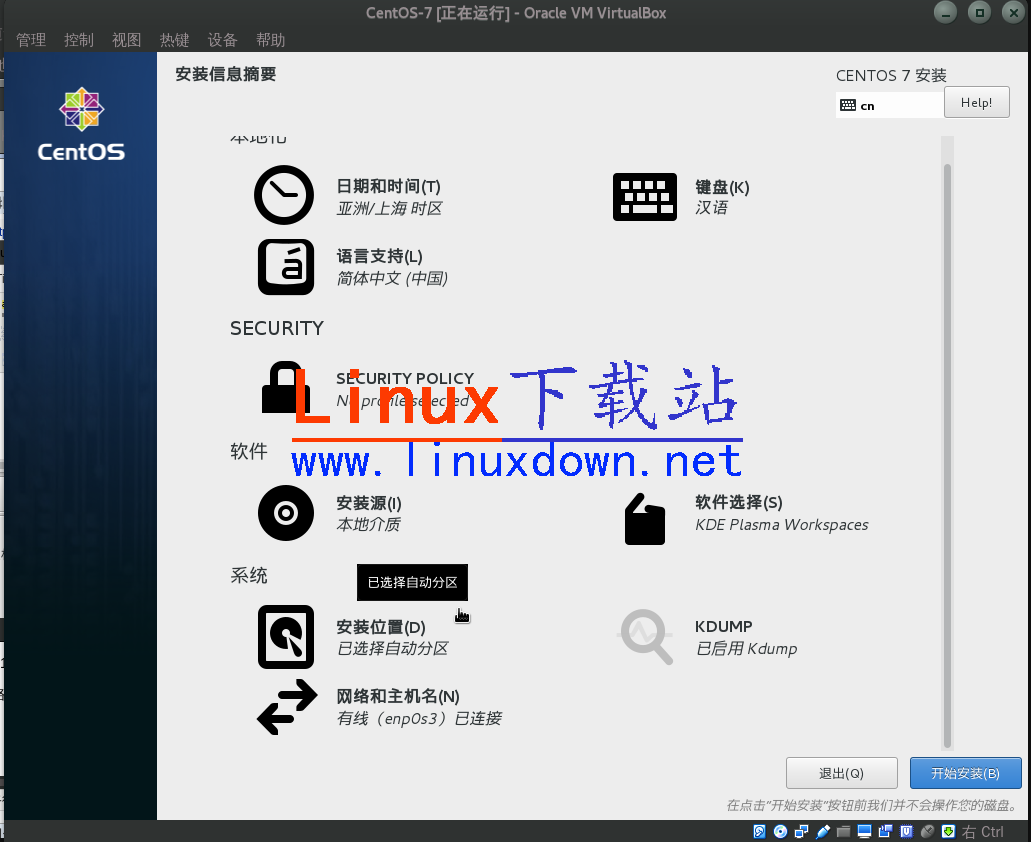Open the 管理 menu
This screenshot has height=842, width=1031.
click(31, 40)
